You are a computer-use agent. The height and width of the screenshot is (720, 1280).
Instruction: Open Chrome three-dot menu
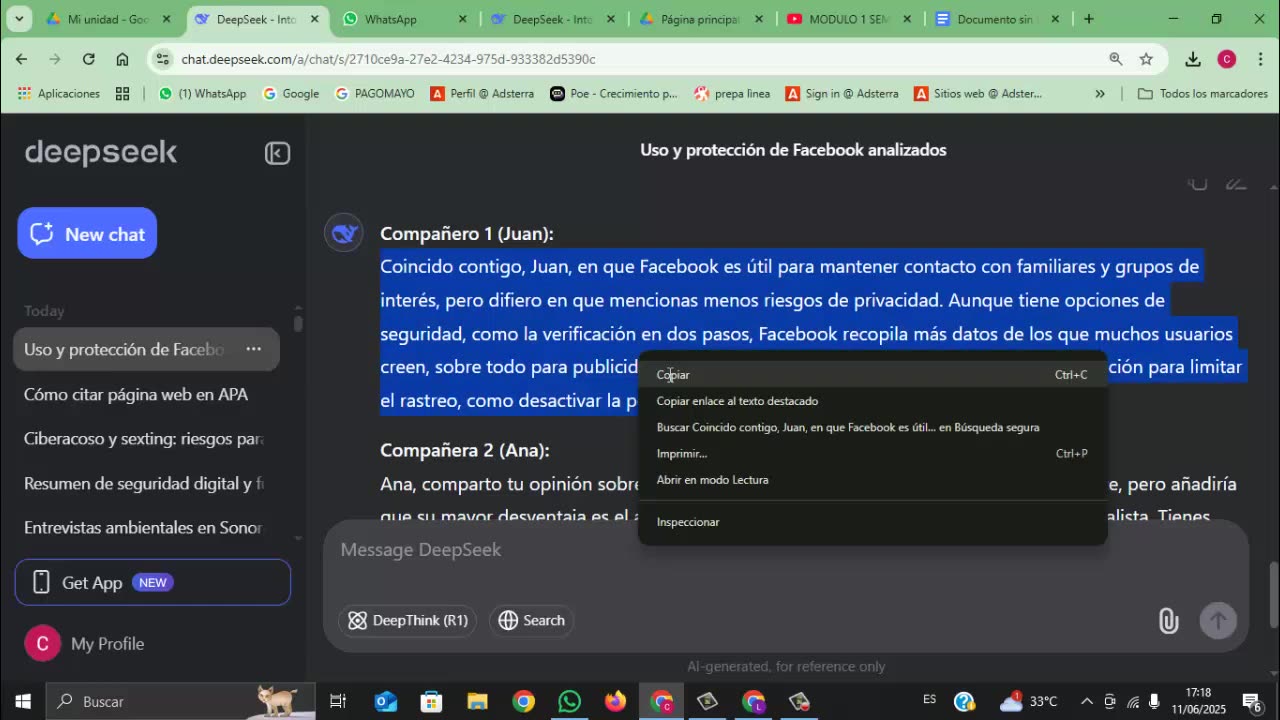point(1259,59)
